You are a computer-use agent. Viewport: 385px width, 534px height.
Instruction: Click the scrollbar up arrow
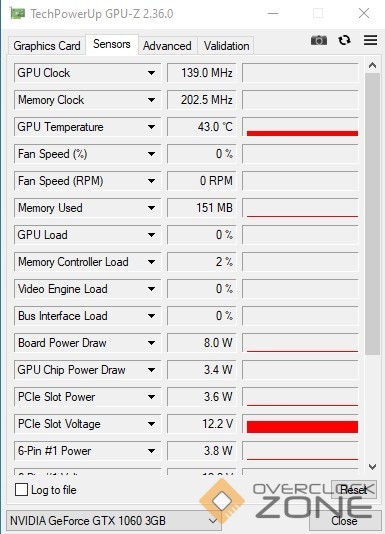[372, 65]
